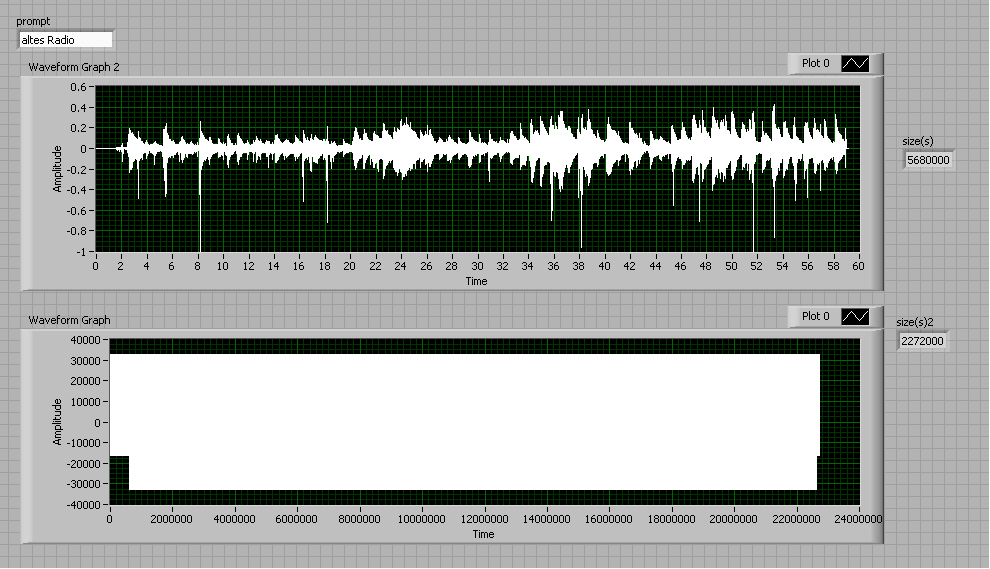This screenshot has width=990, height=569.
Task: Click the x-axis value 12000000 on lower graph
Action: tap(484, 519)
